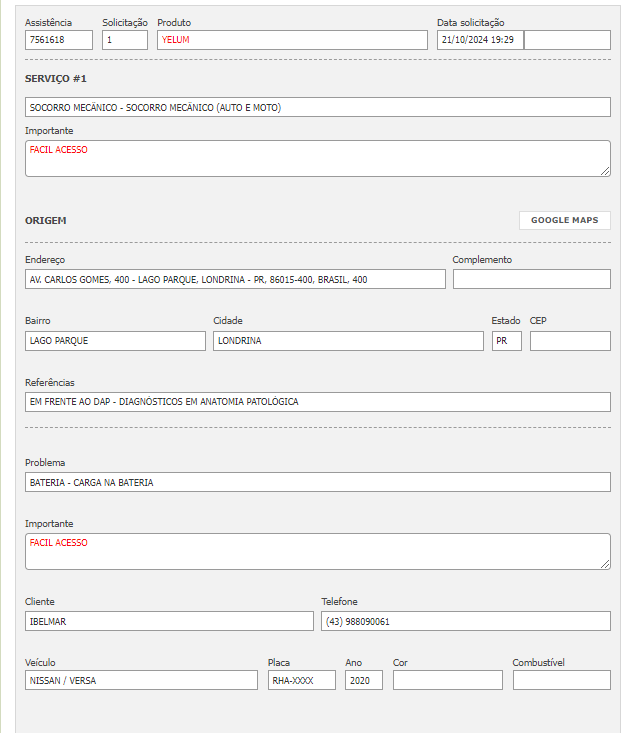Click the Endereço address field
The width and height of the screenshot is (629, 733).
[x=235, y=279]
